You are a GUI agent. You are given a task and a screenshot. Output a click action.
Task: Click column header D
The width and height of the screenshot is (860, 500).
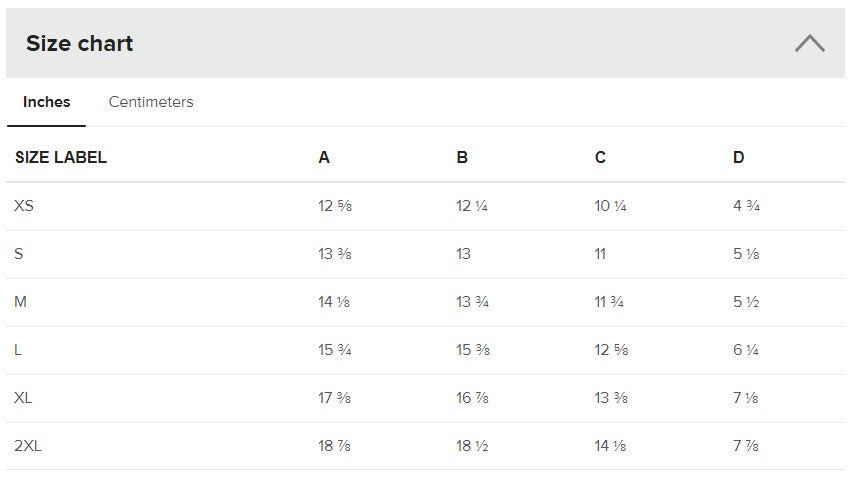click(x=739, y=157)
